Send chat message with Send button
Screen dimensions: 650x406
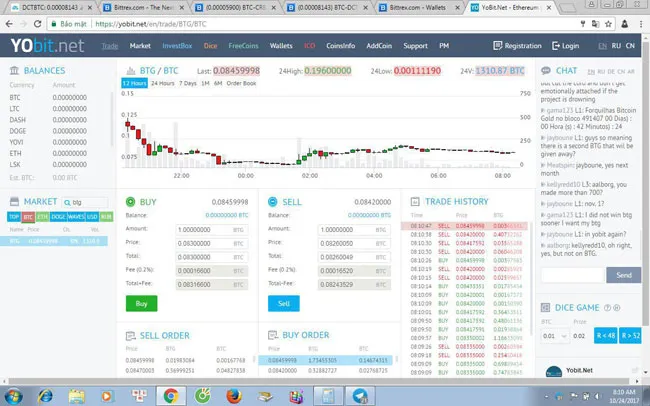click(x=623, y=275)
